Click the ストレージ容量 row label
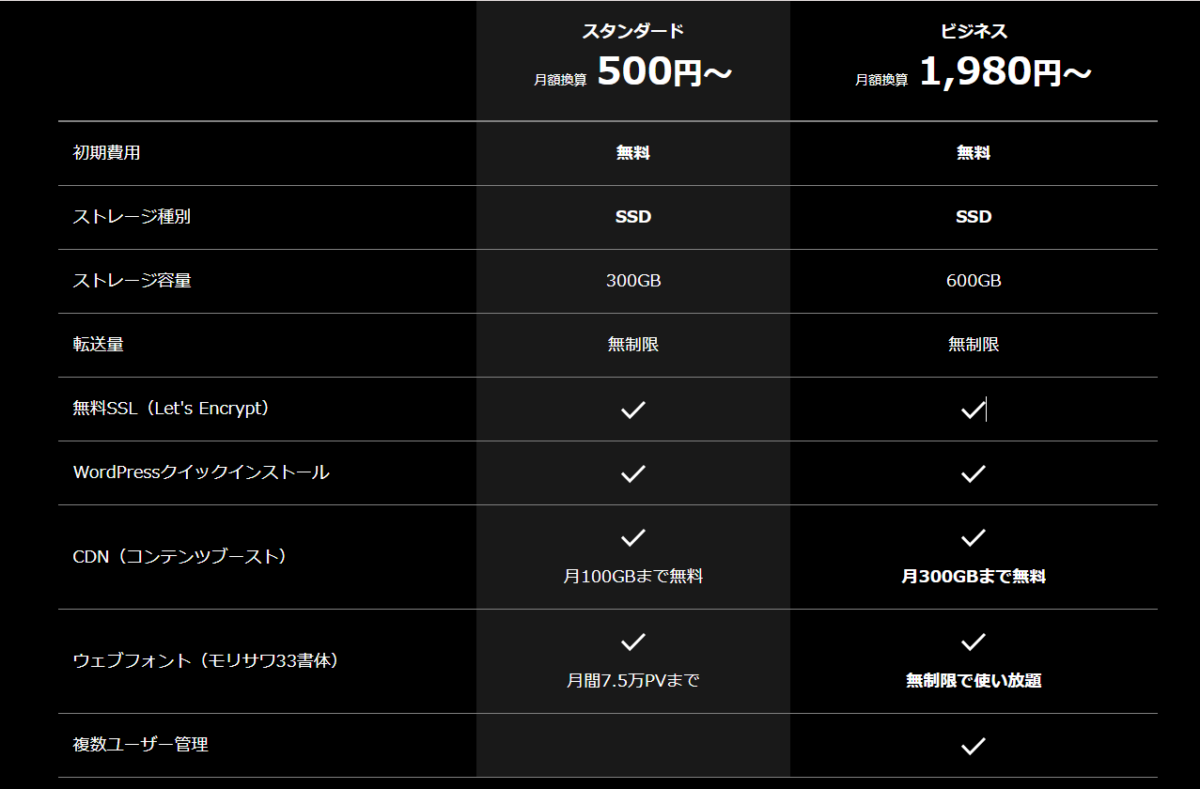The width and height of the screenshot is (1200, 789). point(132,281)
